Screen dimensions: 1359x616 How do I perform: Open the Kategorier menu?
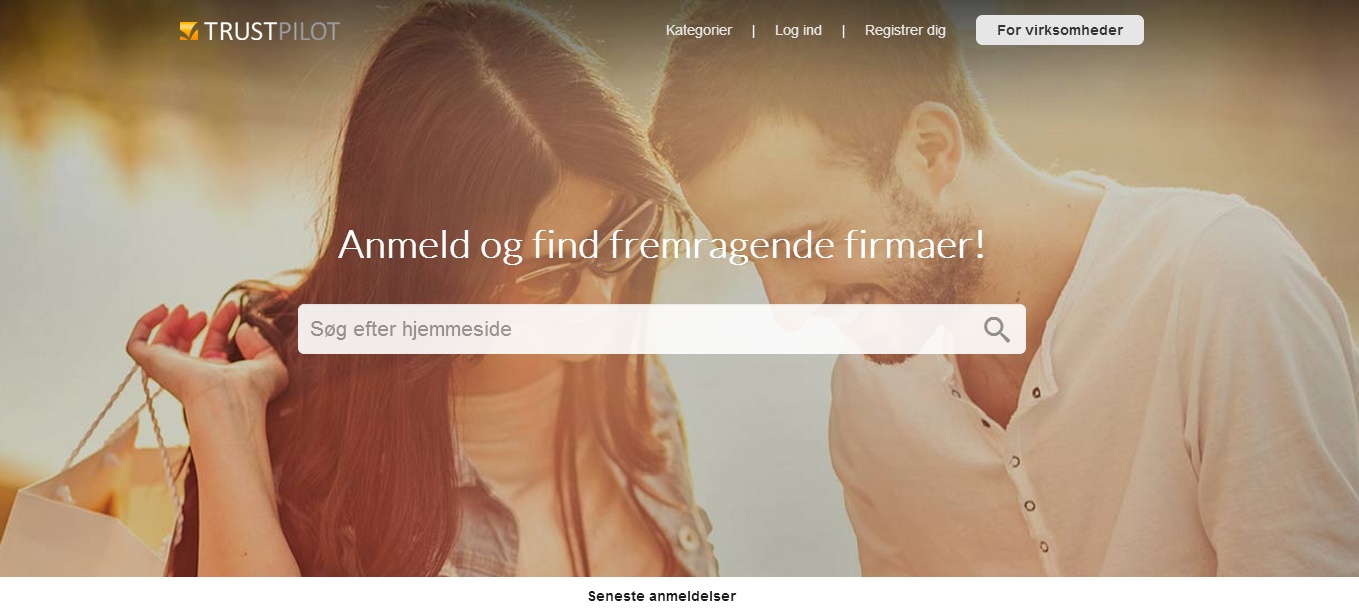pyautogui.click(x=699, y=30)
